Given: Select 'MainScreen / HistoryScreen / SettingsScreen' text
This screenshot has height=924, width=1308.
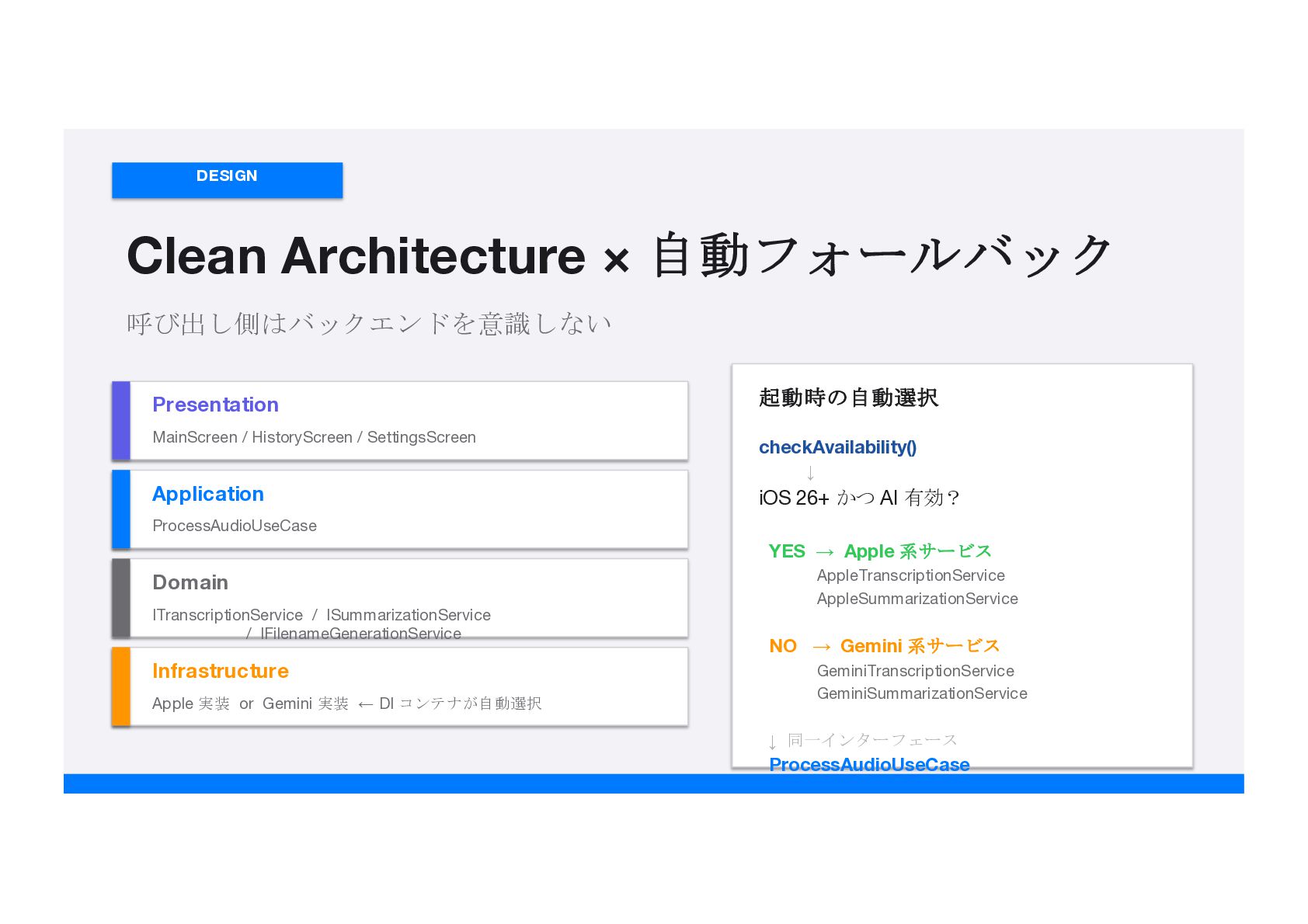Looking at the screenshot, I should [314, 437].
